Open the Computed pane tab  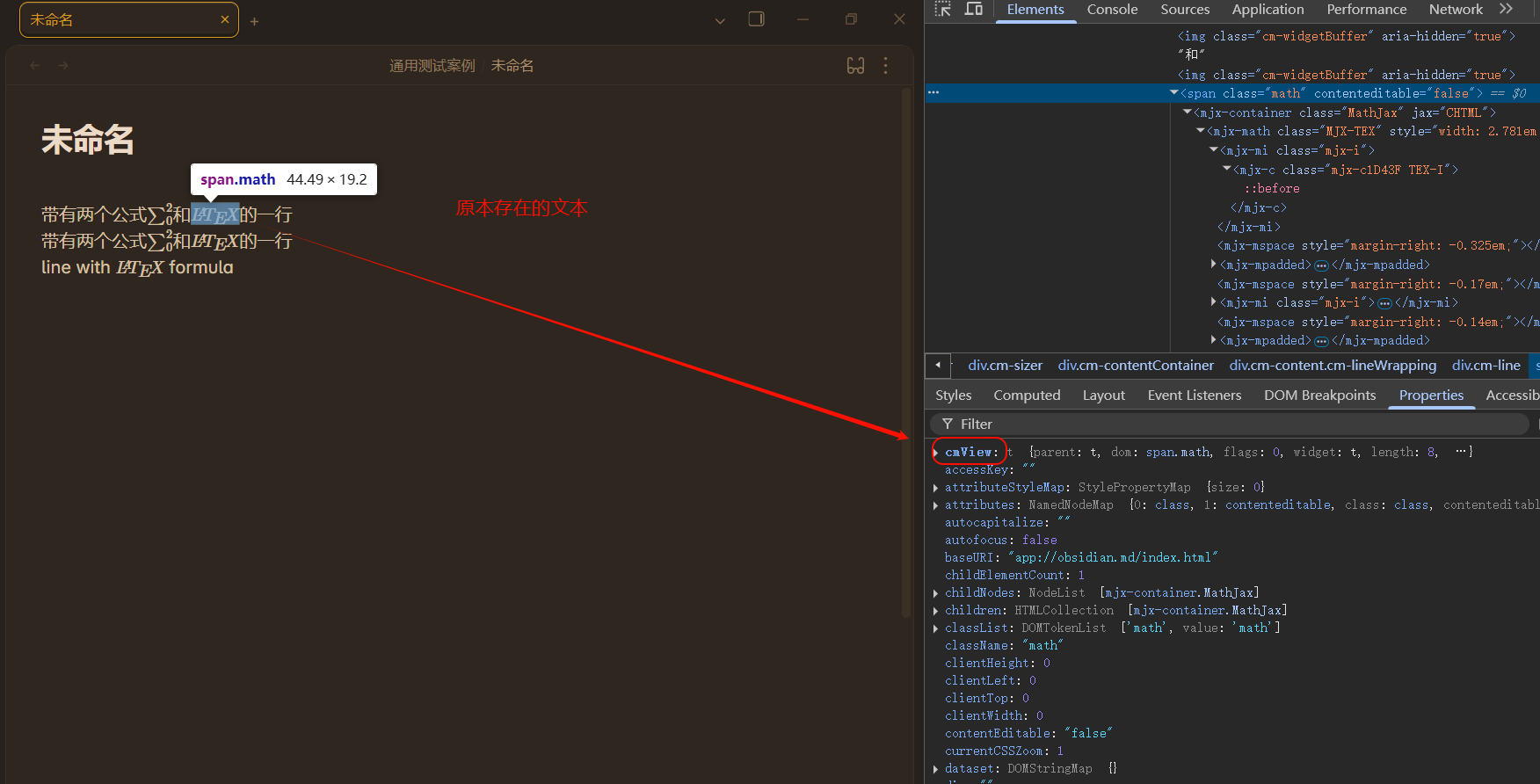click(x=1027, y=396)
